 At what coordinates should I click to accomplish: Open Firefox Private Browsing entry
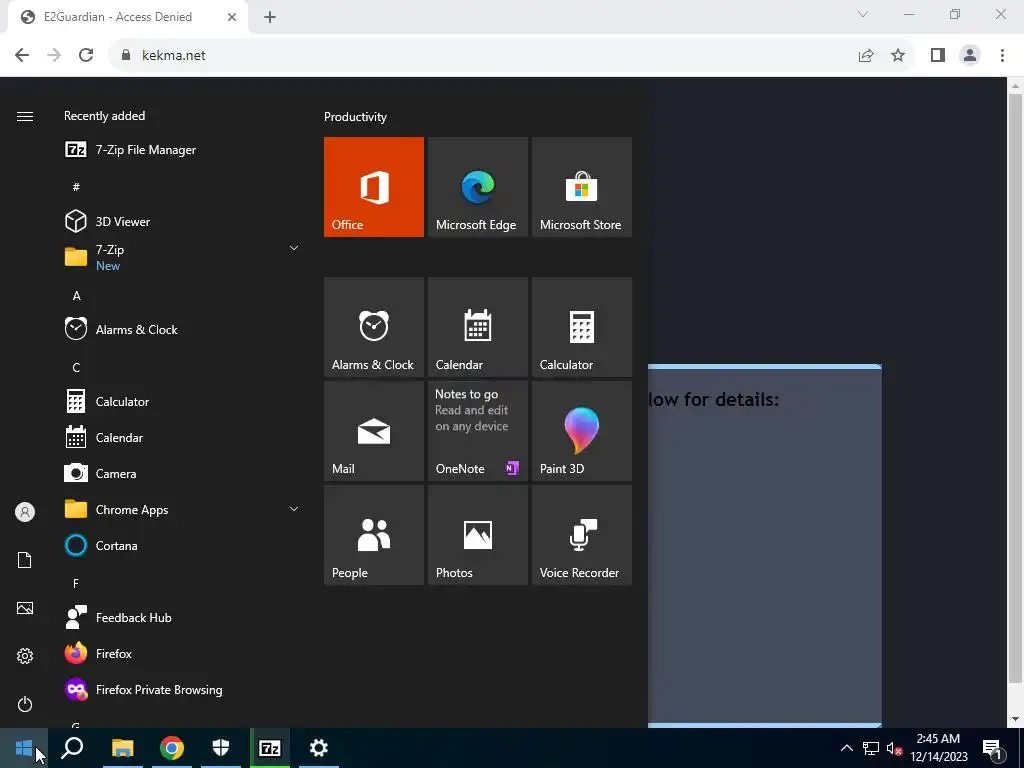183,690
